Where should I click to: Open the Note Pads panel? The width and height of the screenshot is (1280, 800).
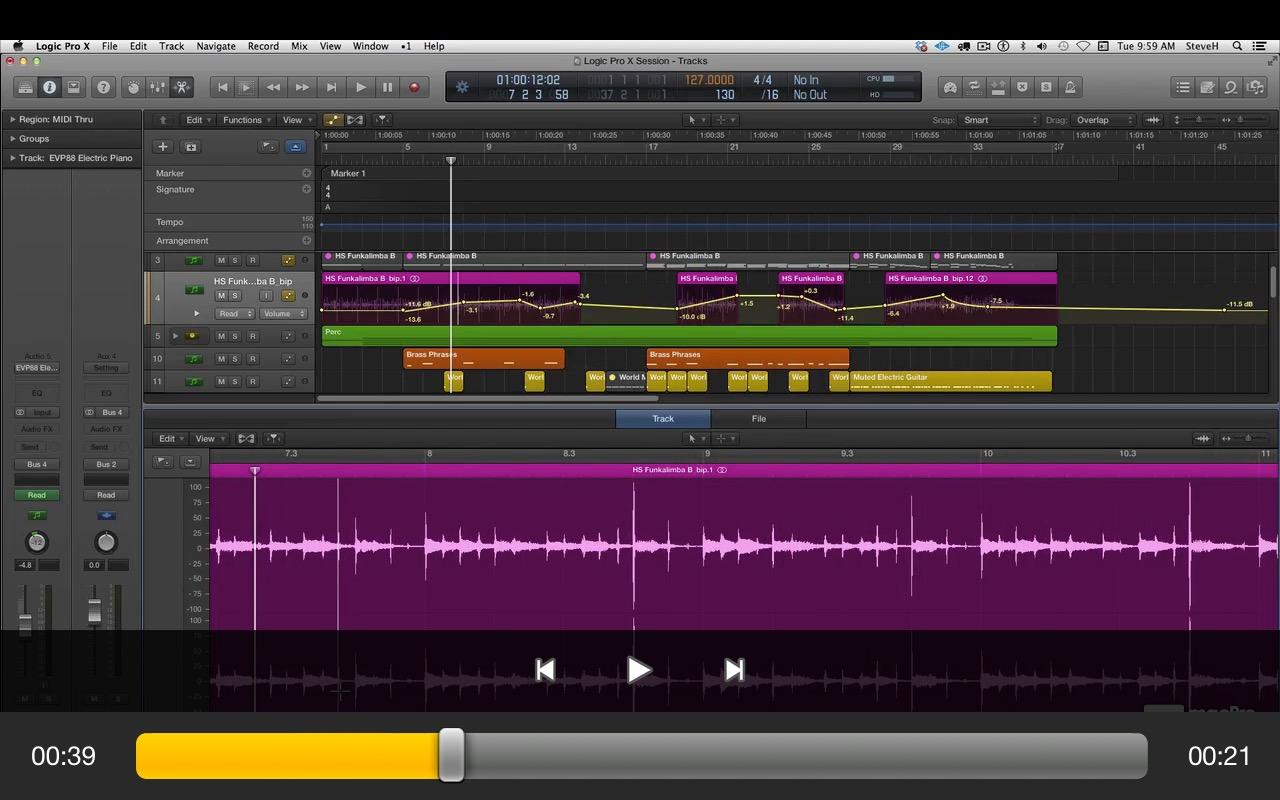tap(1208, 87)
